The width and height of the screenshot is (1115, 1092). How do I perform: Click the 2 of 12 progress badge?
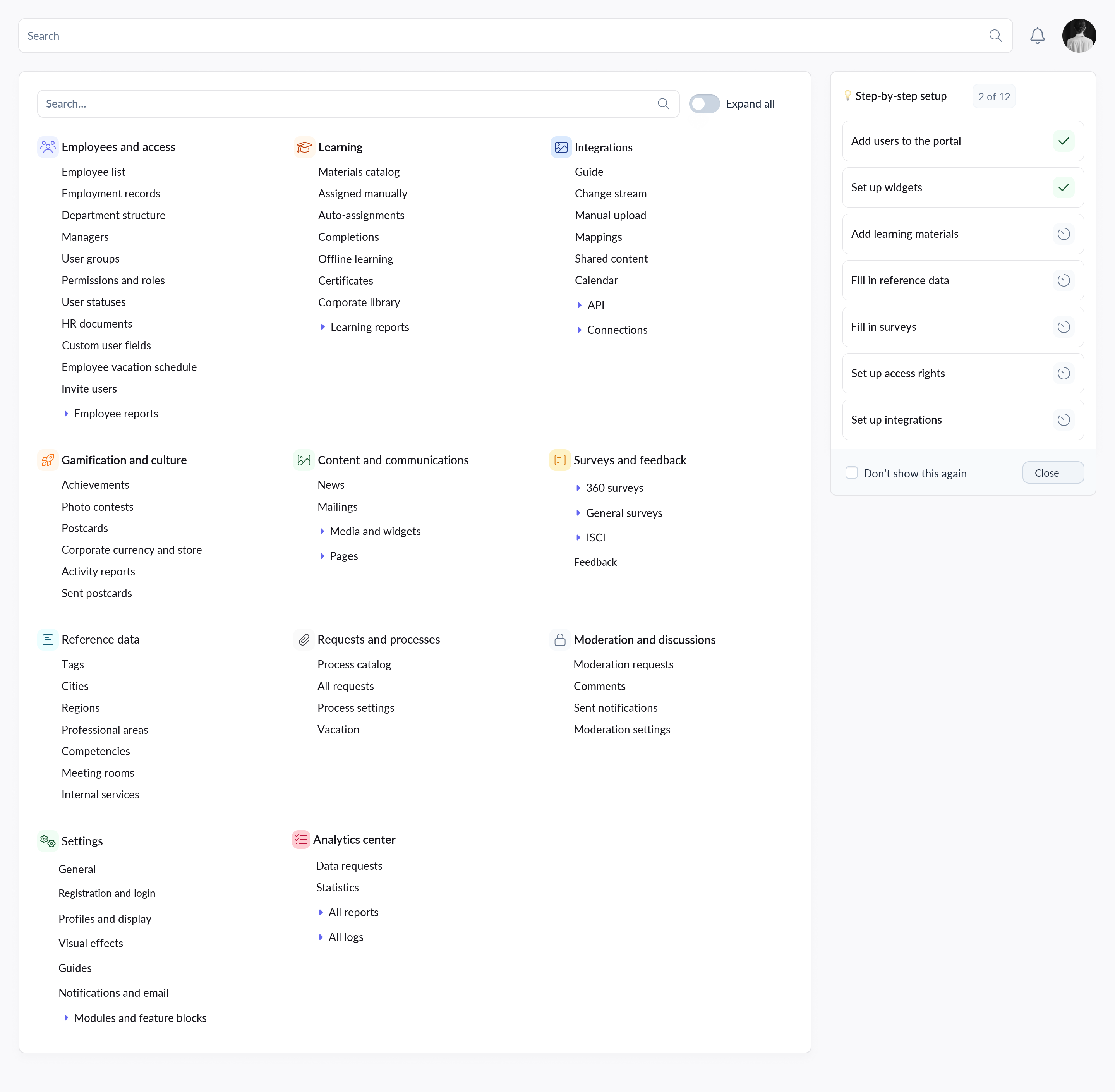pyautogui.click(x=994, y=96)
